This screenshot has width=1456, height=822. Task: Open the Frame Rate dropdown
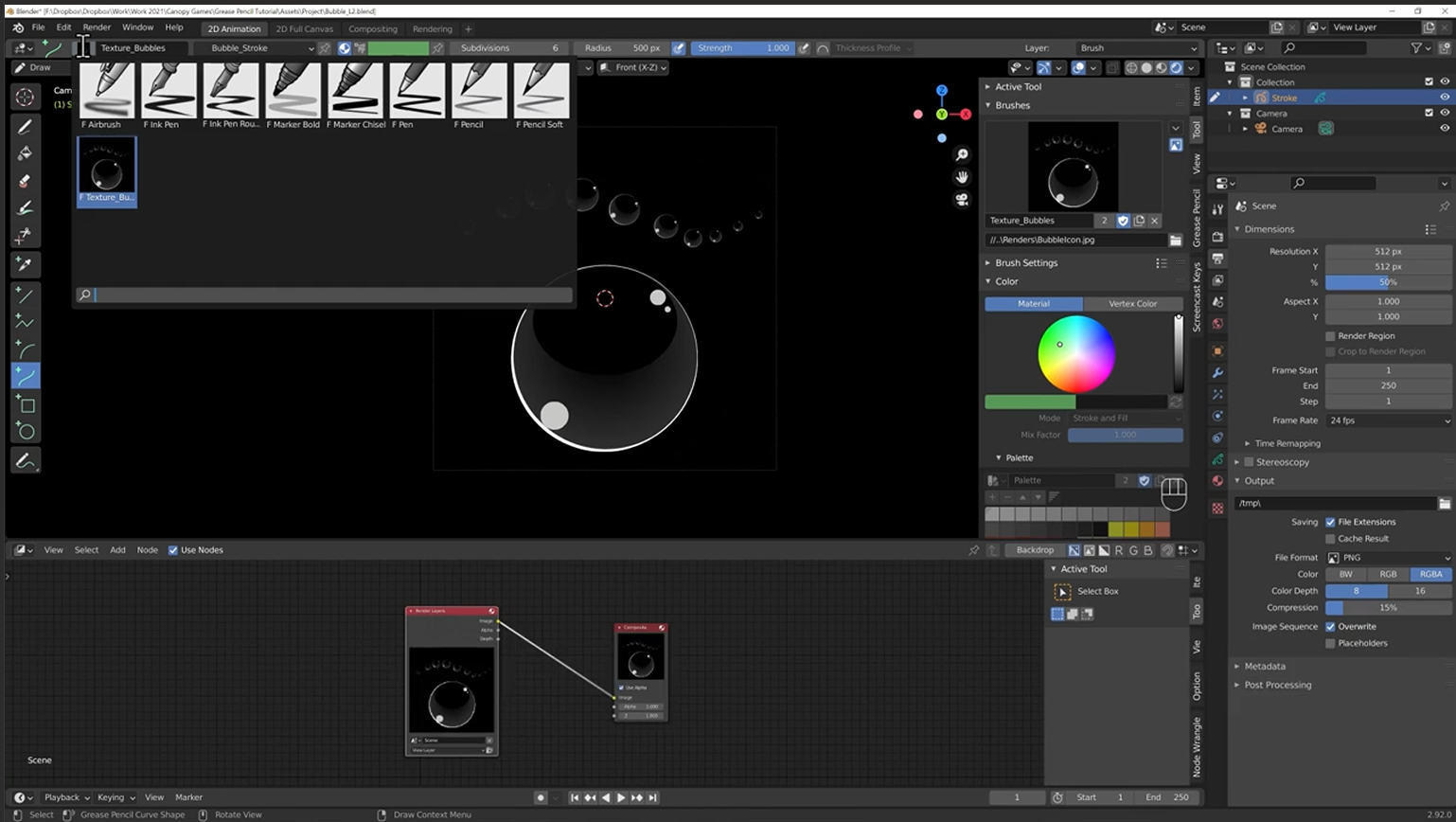[x=1388, y=420]
